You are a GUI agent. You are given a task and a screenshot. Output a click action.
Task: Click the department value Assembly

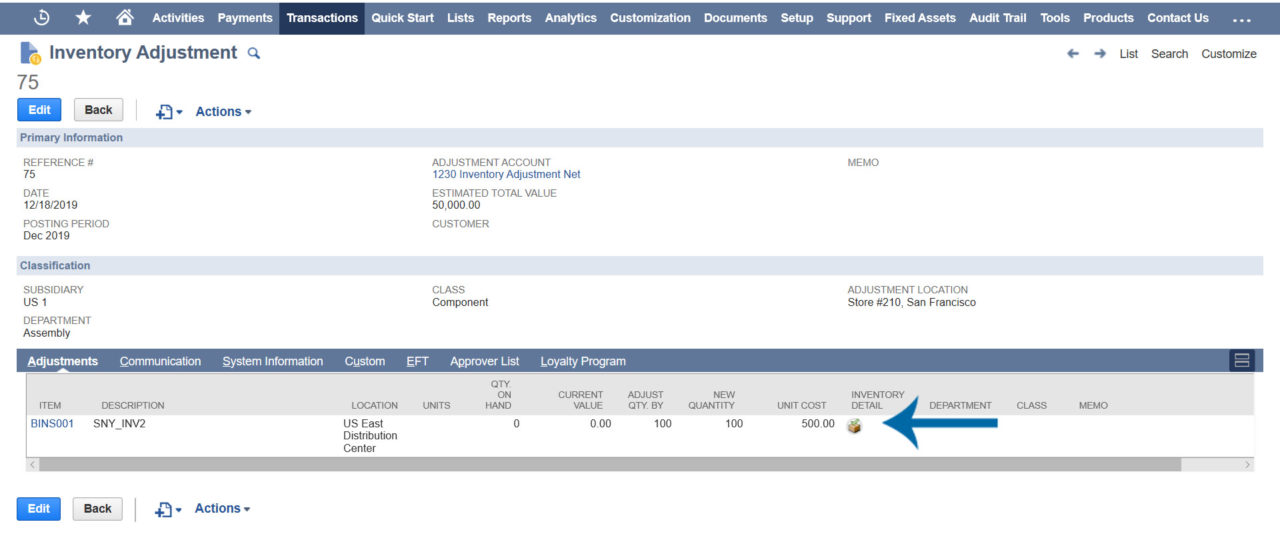click(x=47, y=333)
